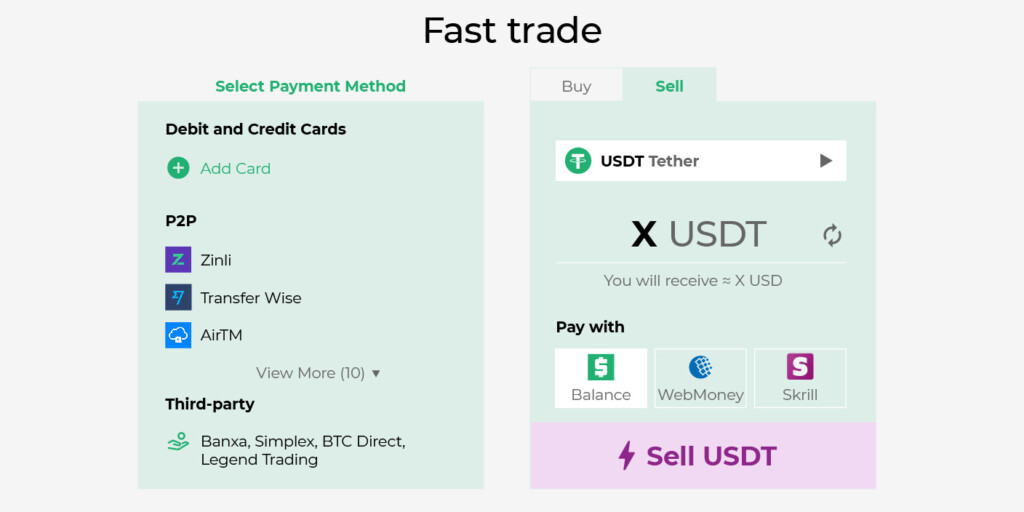The width and height of the screenshot is (1024, 512).
Task: Click the lightning bolt on Sell button
Action: (x=627, y=456)
